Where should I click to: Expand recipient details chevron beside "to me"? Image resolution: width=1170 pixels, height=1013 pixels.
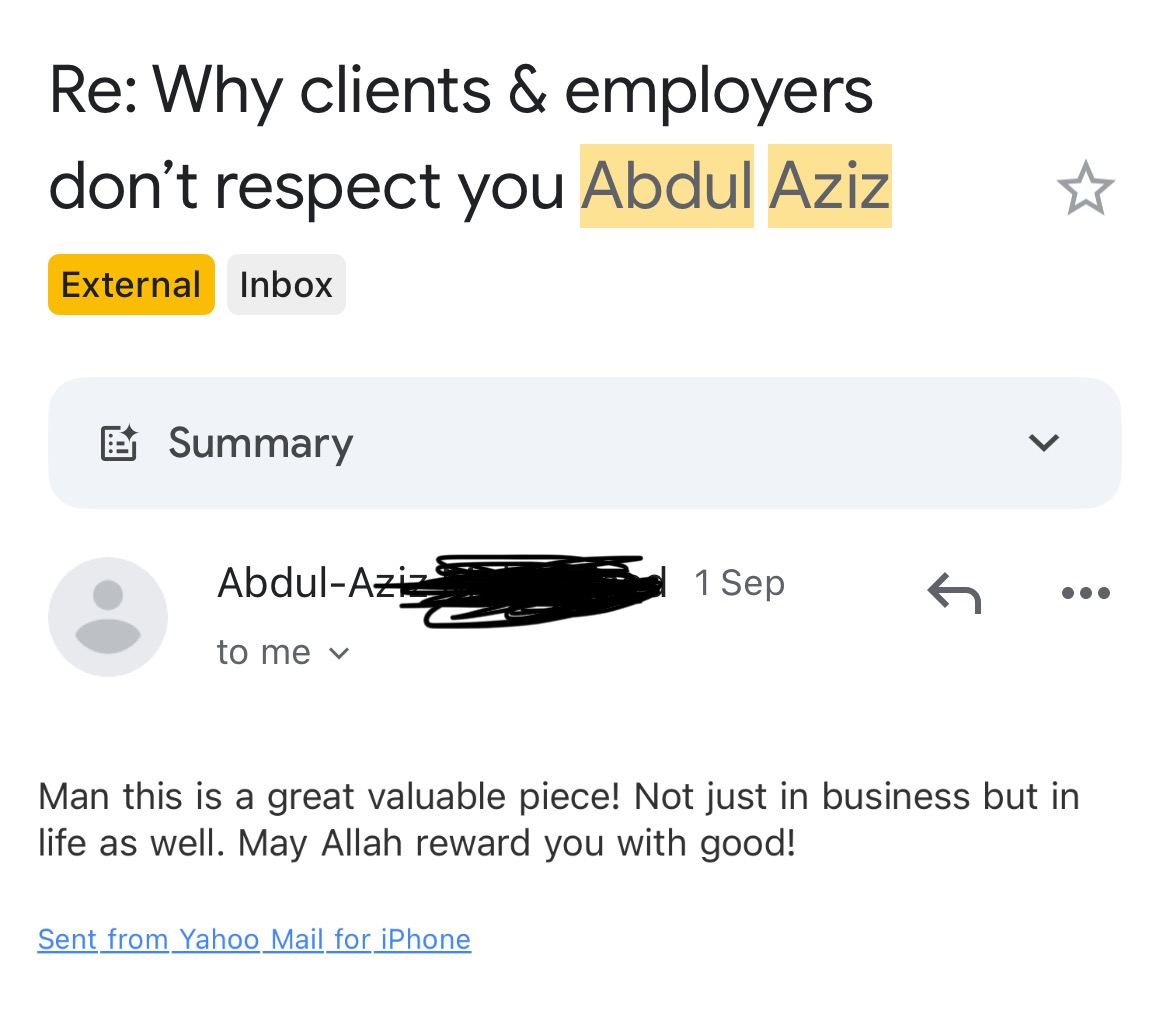(339, 654)
